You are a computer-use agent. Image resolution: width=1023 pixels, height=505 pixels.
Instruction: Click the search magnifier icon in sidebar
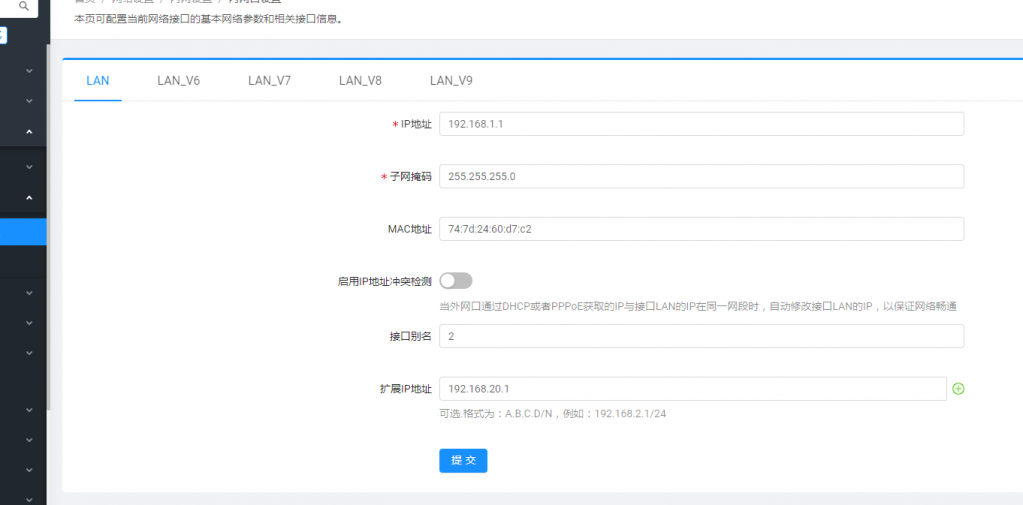tap(23, 6)
